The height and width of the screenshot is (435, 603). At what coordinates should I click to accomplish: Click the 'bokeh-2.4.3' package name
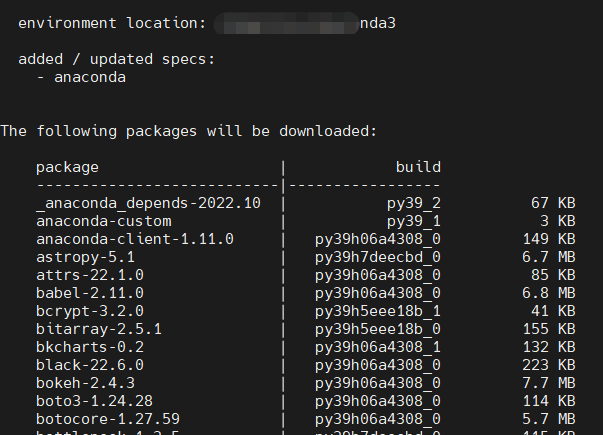point(85,383)
